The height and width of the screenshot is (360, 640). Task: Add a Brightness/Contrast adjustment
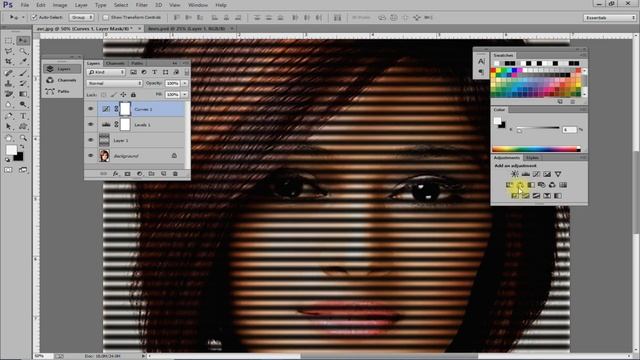click(x=515, y=174)
